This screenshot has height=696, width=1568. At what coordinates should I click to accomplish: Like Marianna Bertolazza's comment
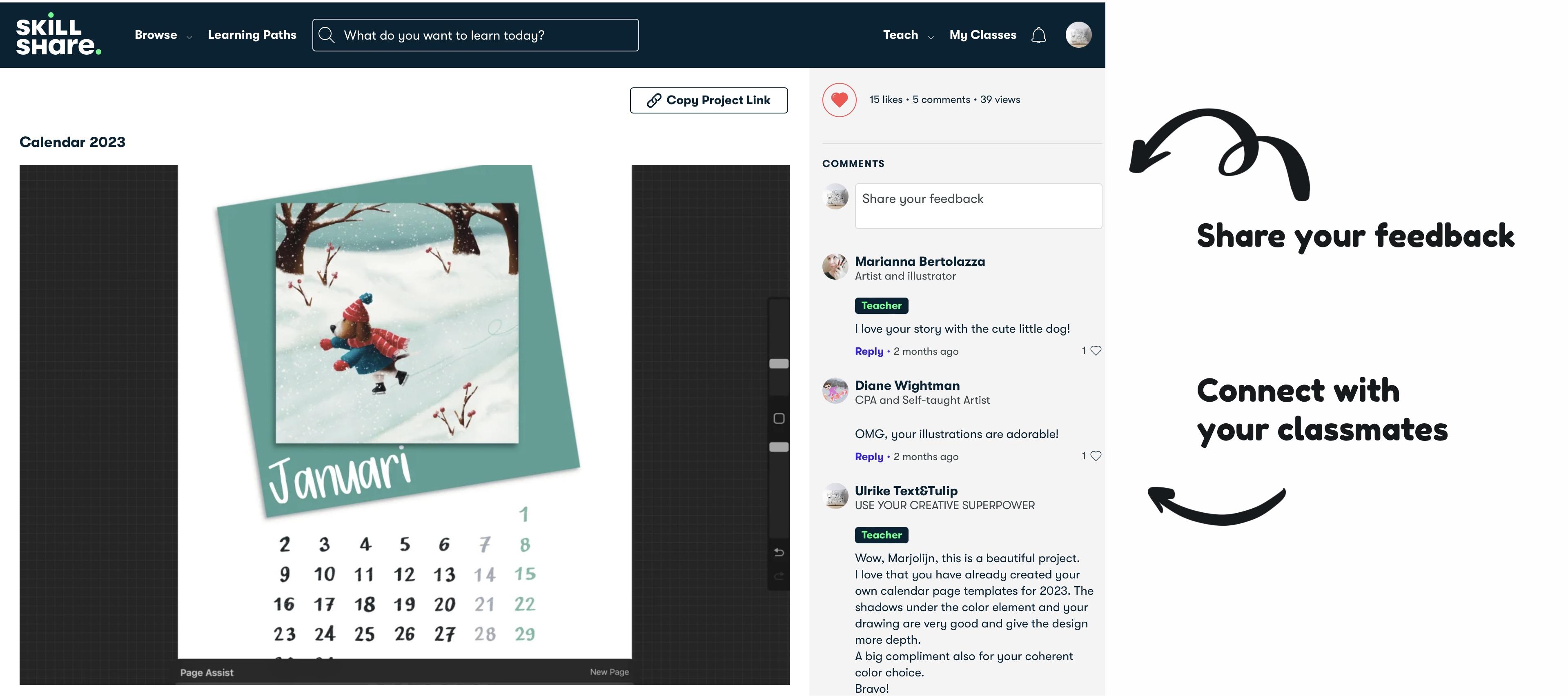pyautogui.click(x=1096, y=350)
